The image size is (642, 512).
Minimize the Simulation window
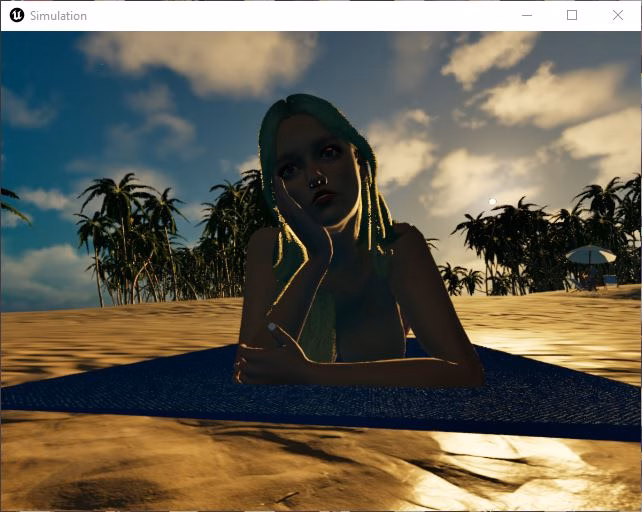527,16
